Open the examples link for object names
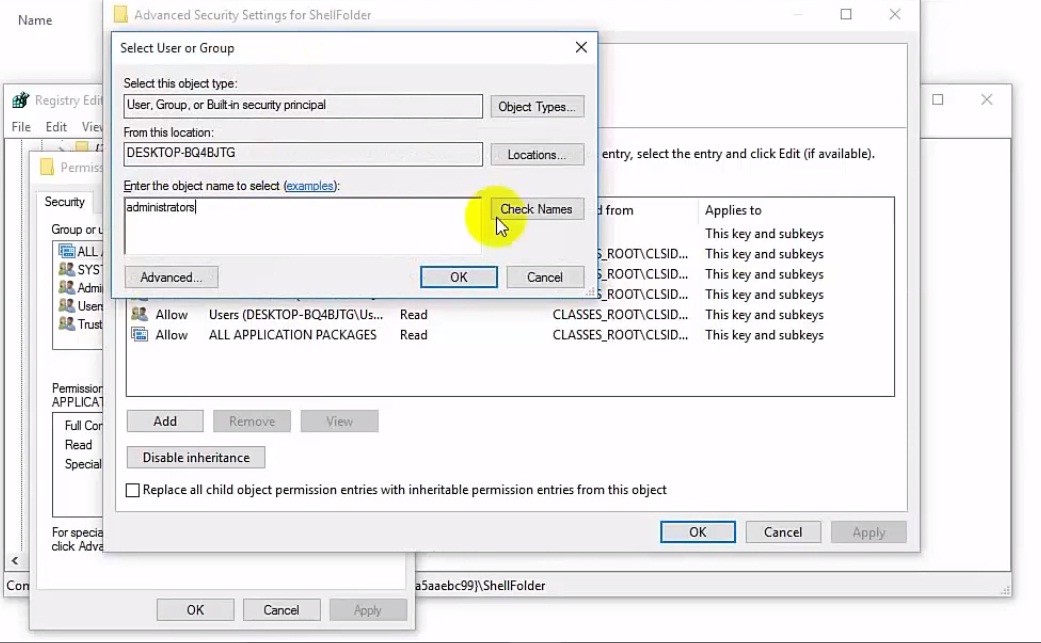Screen dimensions: 1041x643 click(310, 185)
